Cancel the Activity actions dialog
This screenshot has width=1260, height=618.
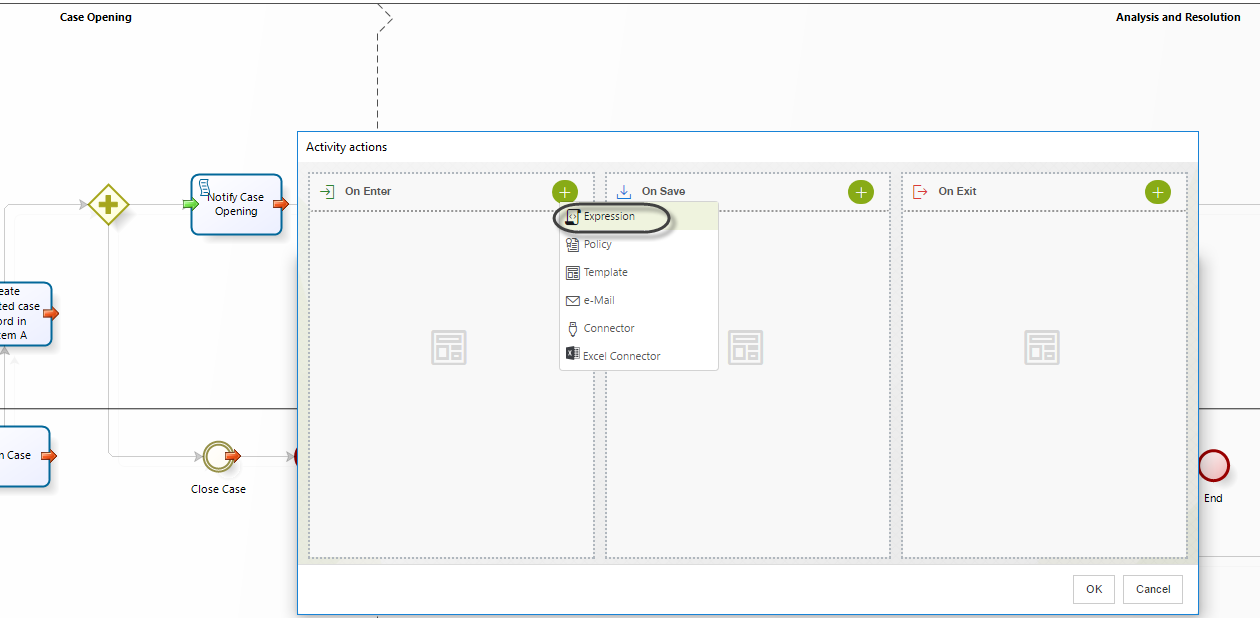click(x=1153, y=589)
